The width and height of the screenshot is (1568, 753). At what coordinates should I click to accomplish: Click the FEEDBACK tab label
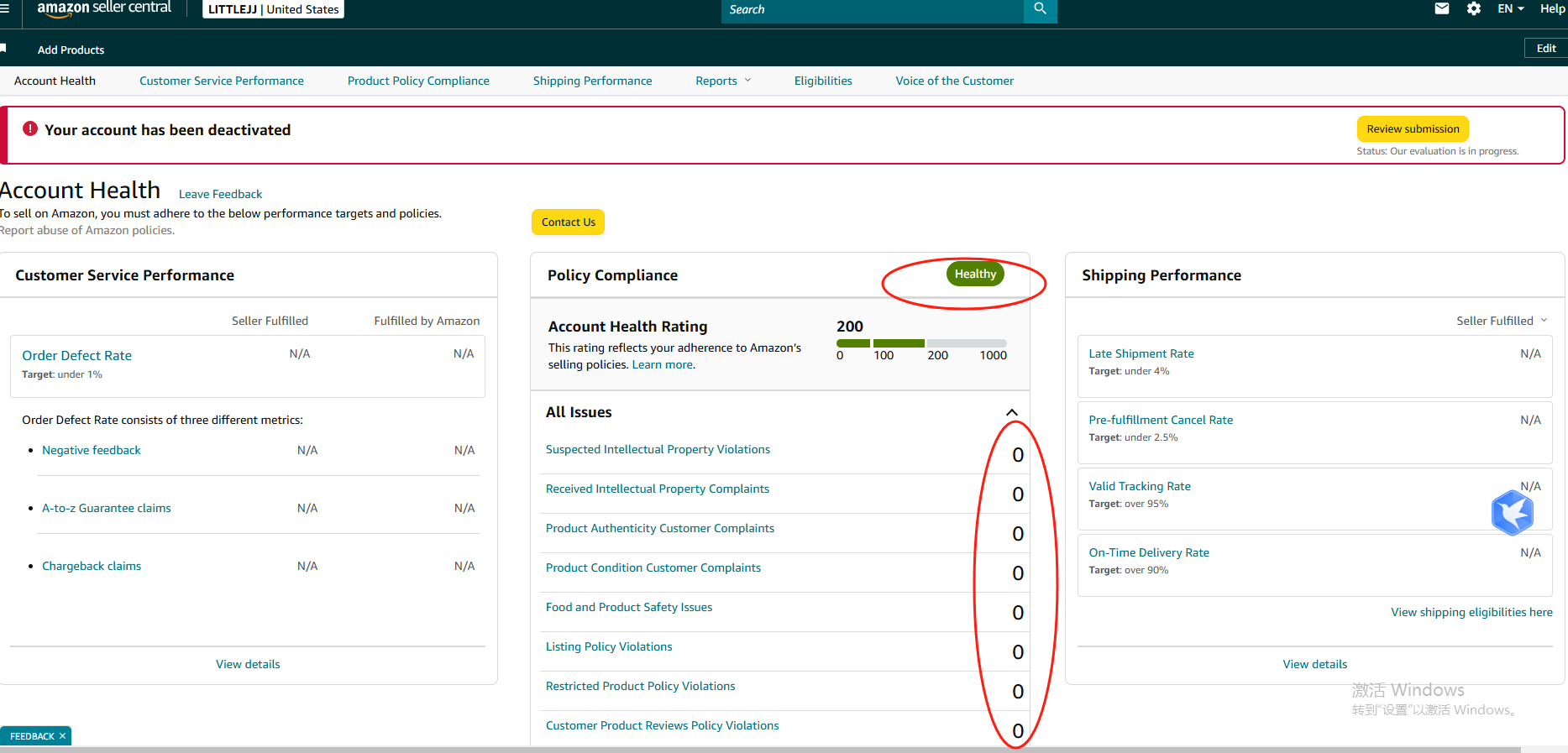click(32, 736)
